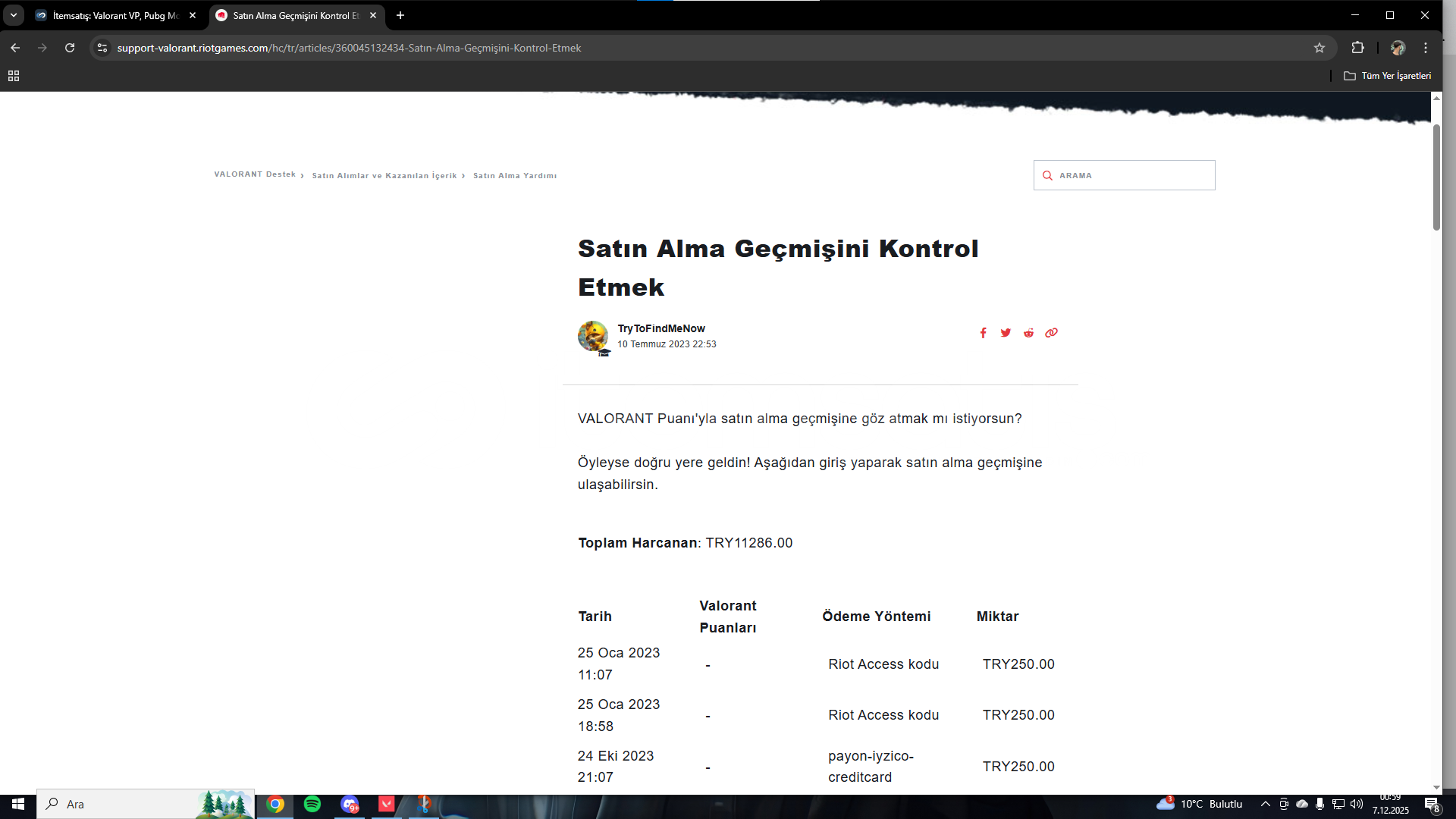View site information icon in address bar

[102, 48]
